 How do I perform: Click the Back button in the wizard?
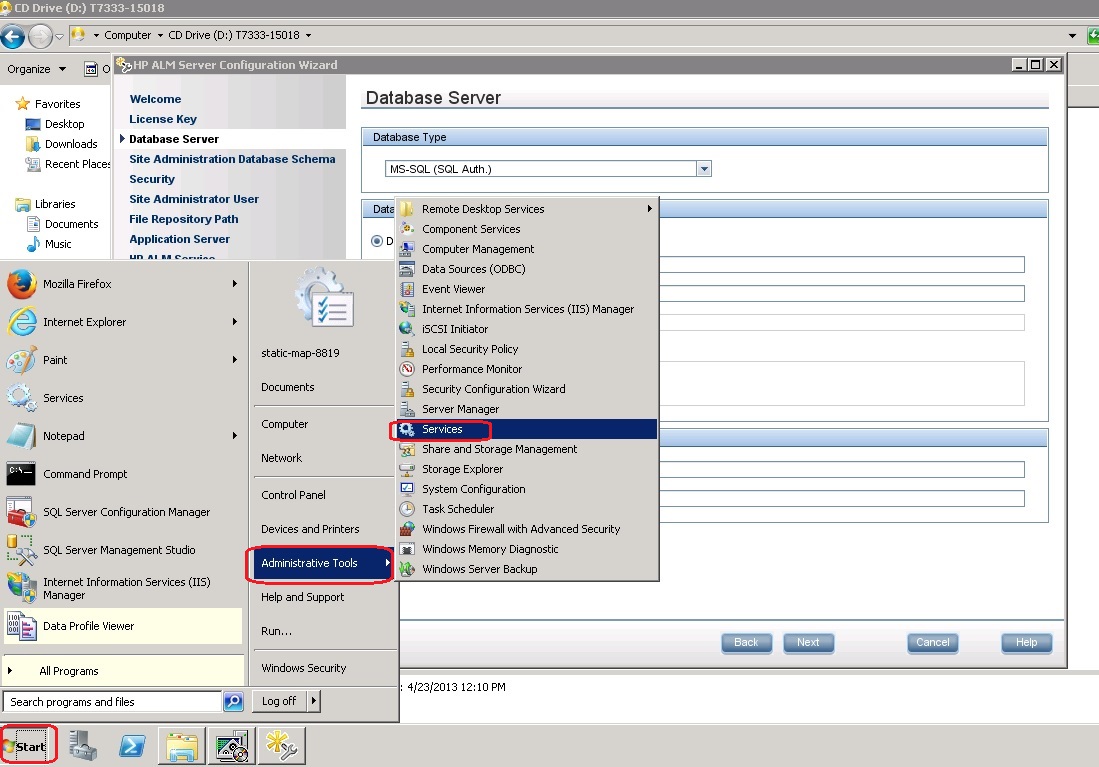tap(746, 643)
